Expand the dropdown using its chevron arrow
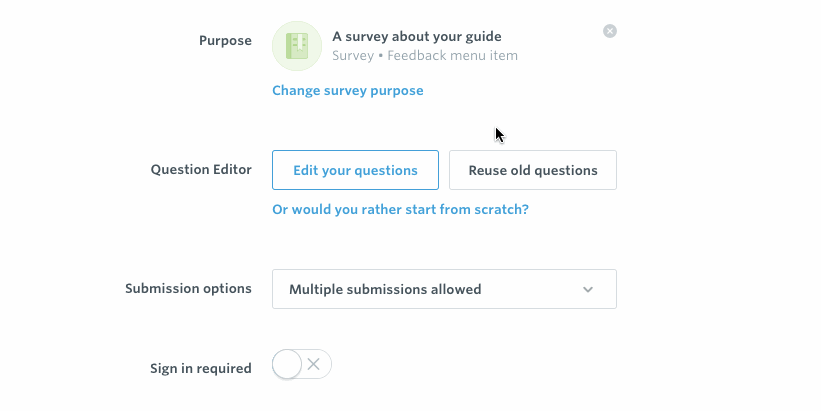Image resolution: width=821 pixels, height=411 pixels. click(x=588, y=290)
